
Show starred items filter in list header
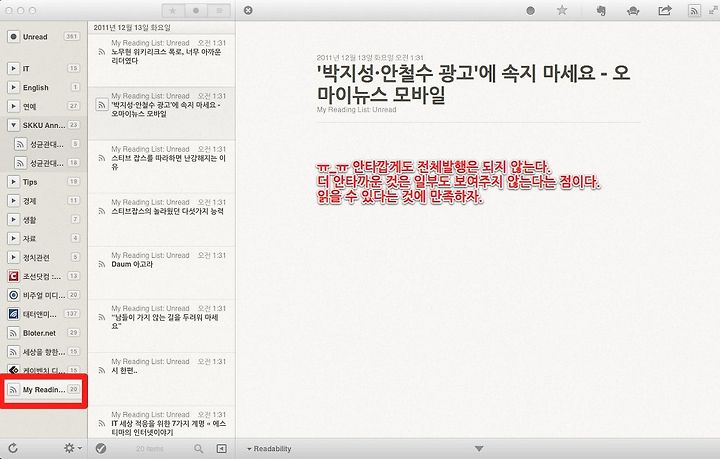(x=173, y=11)
